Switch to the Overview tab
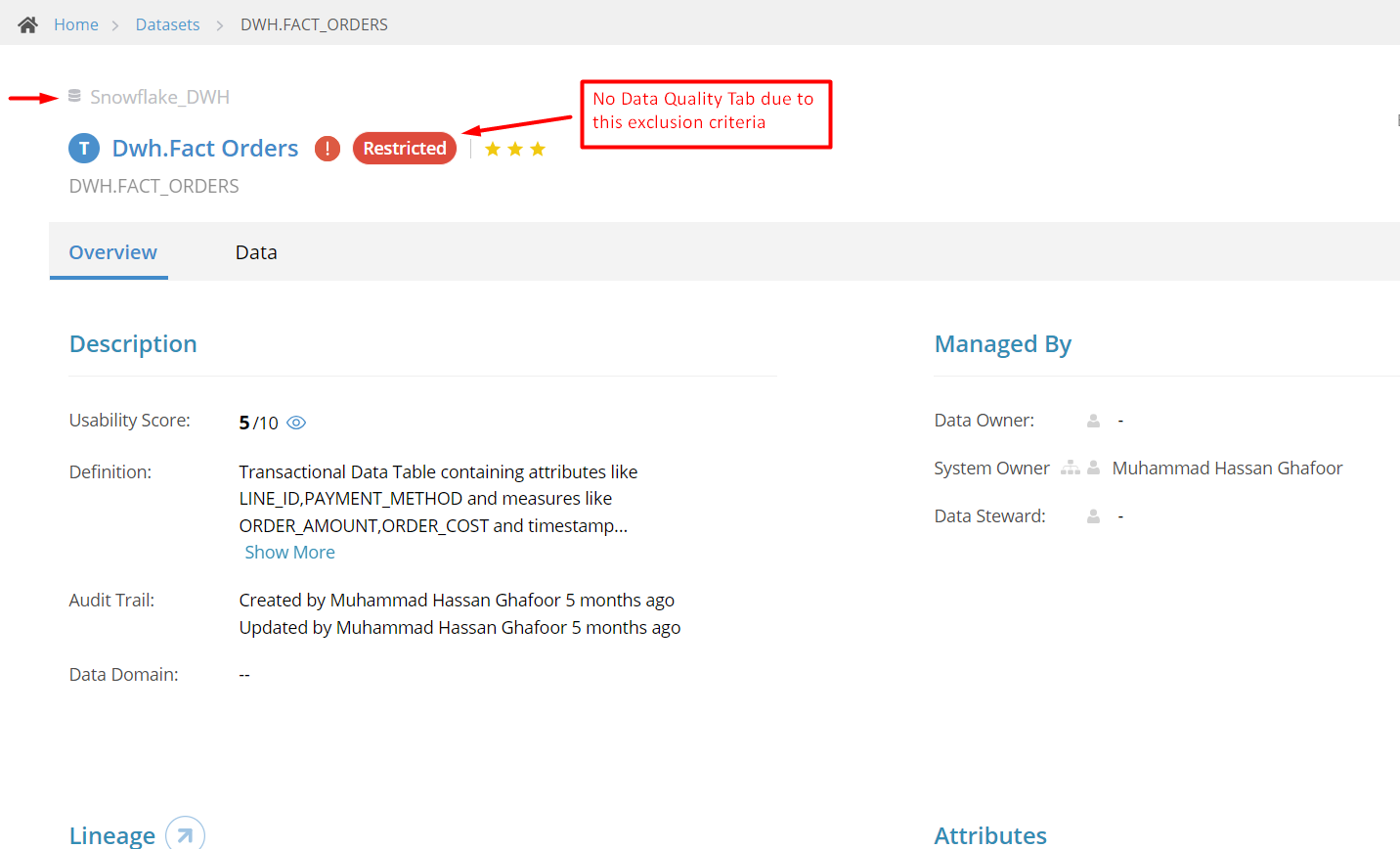The width and height of the screenshot is (1400, 849). tap(112, 252)
